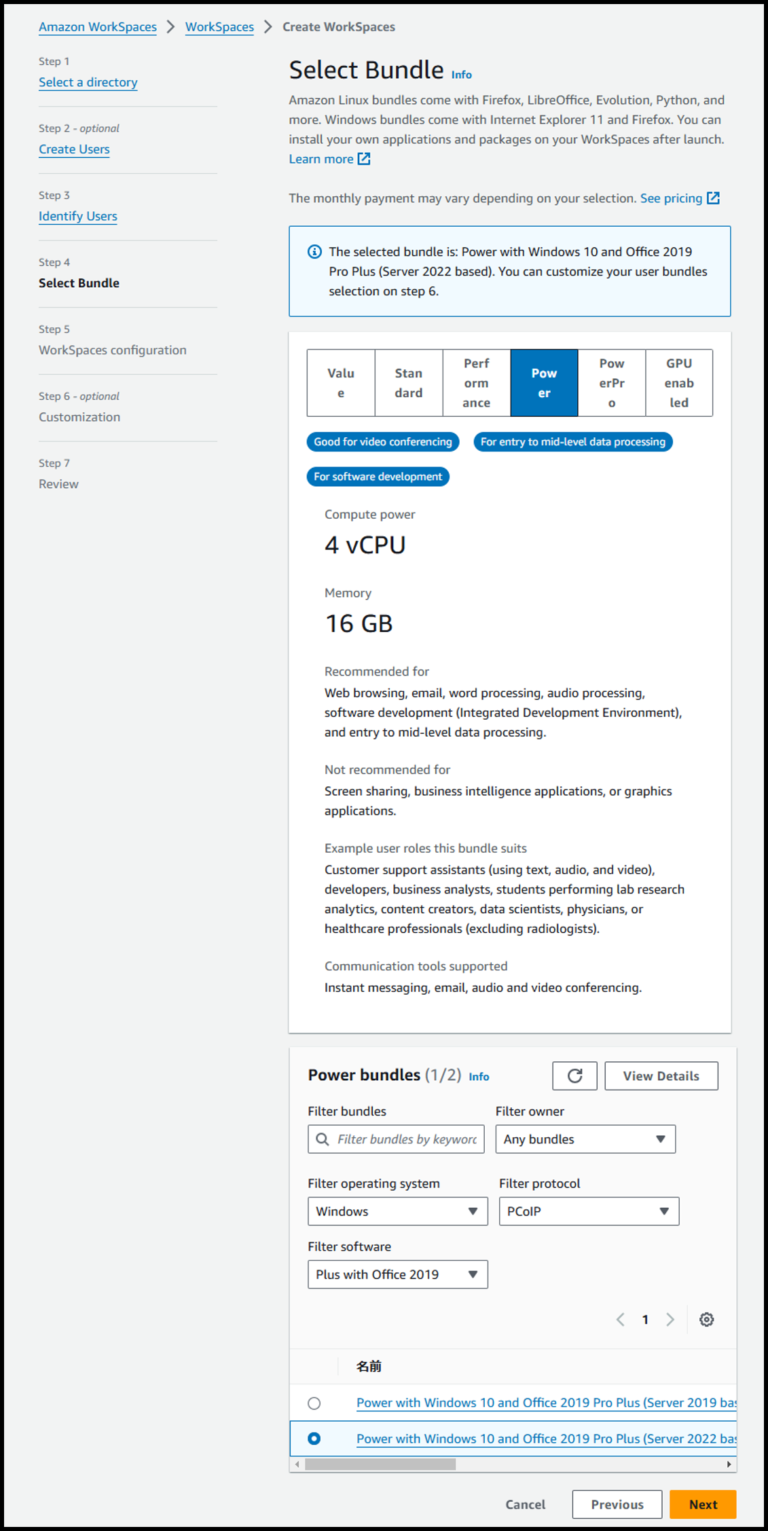Viewport: 768px width, 1531px height.
Task: Open the Filter owner Any bundles dropdown
Action: 585,1139
